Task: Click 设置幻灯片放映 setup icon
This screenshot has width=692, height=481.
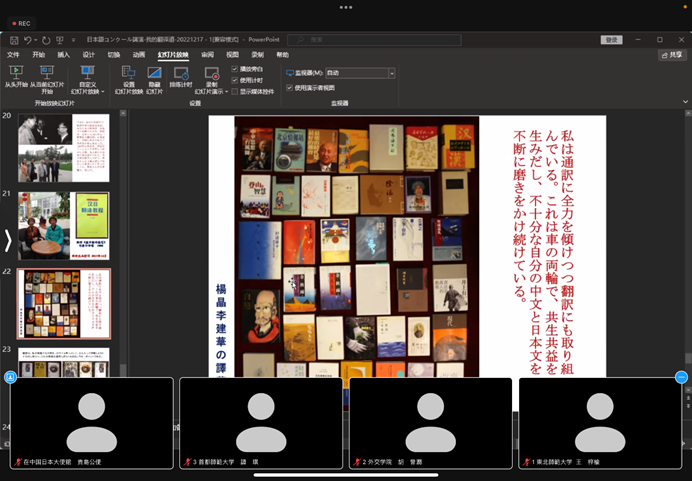Action: [128, 73]
